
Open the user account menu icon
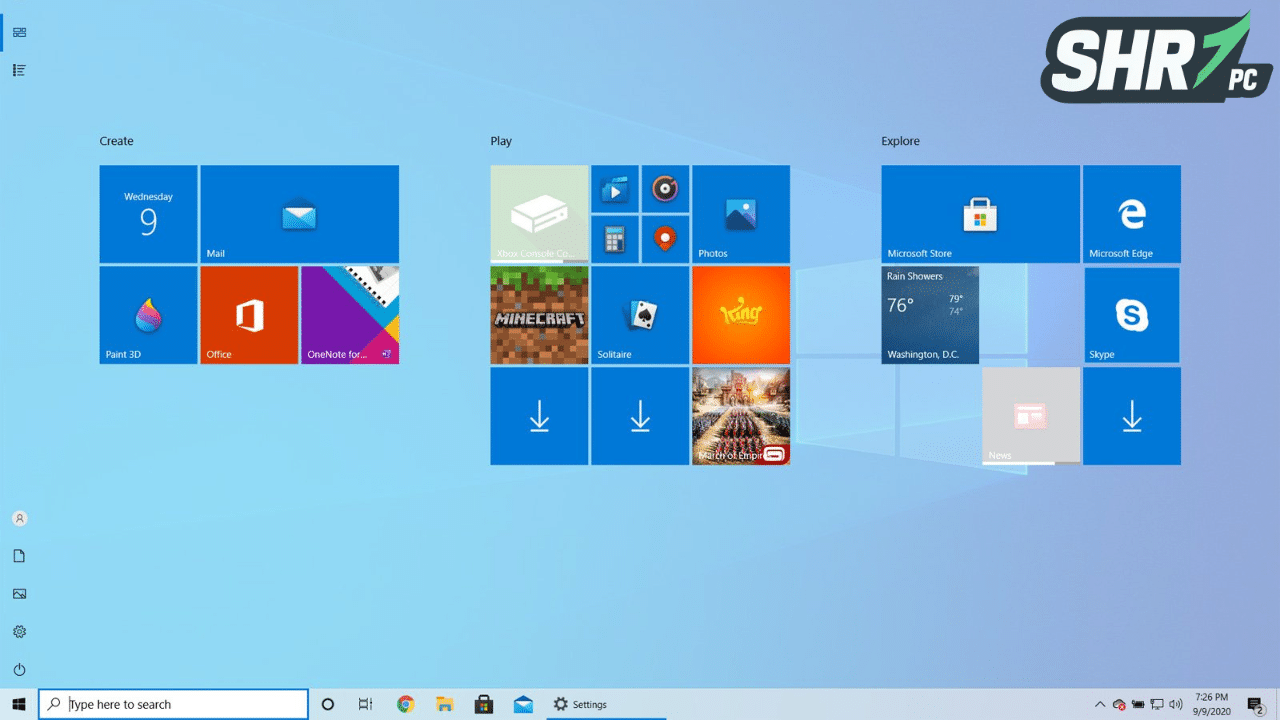[19, 518]
